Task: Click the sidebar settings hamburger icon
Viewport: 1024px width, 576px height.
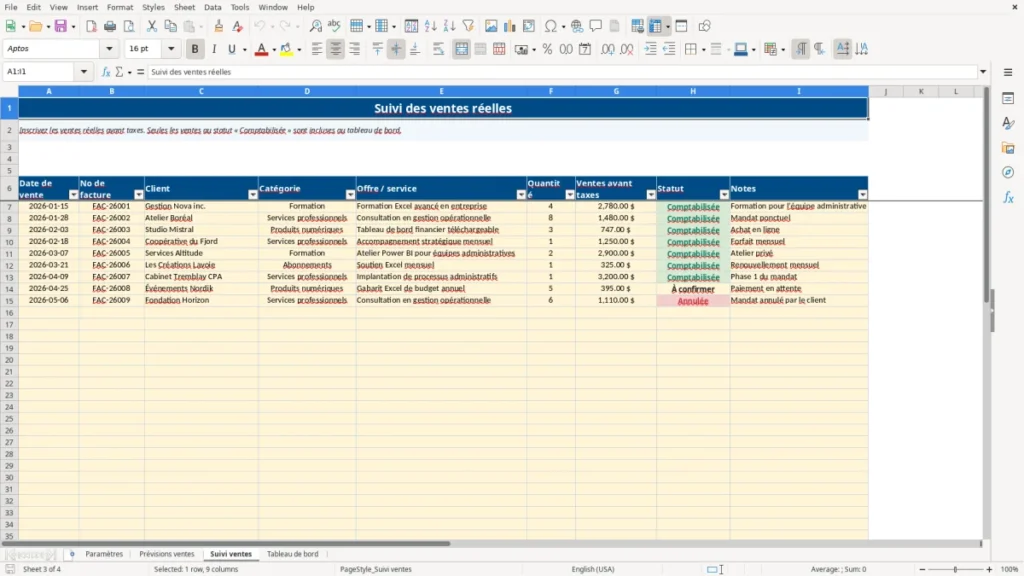Action: click(1008, 72)
